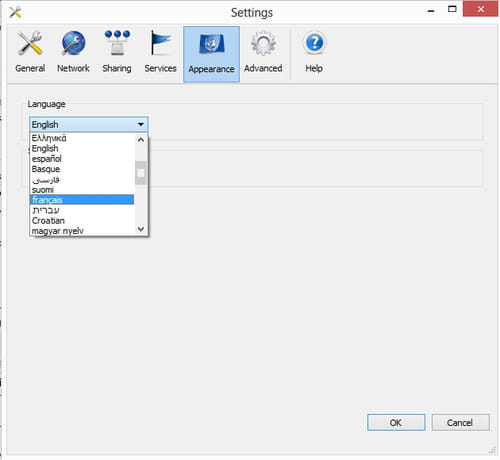The height and width of the screenshot is (460, 500).
Task: Open the General settings icon
Action: (x=30, y=43)
